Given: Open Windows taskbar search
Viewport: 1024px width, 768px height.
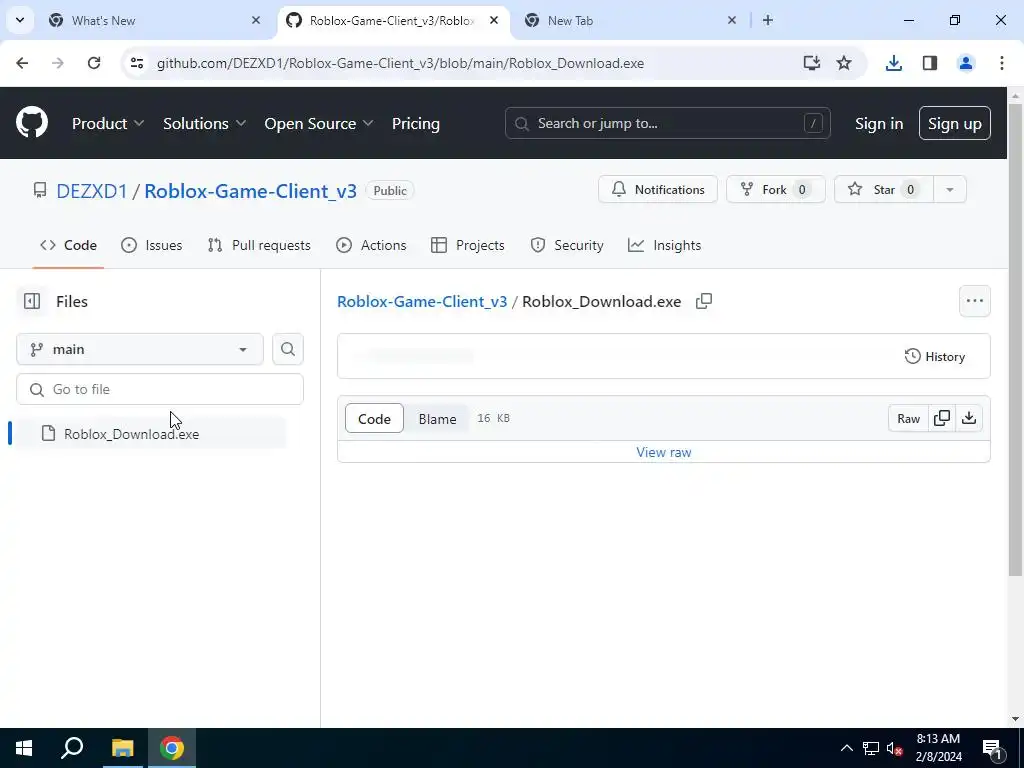Looking at the screenshot, I should [x=72, y=748].
